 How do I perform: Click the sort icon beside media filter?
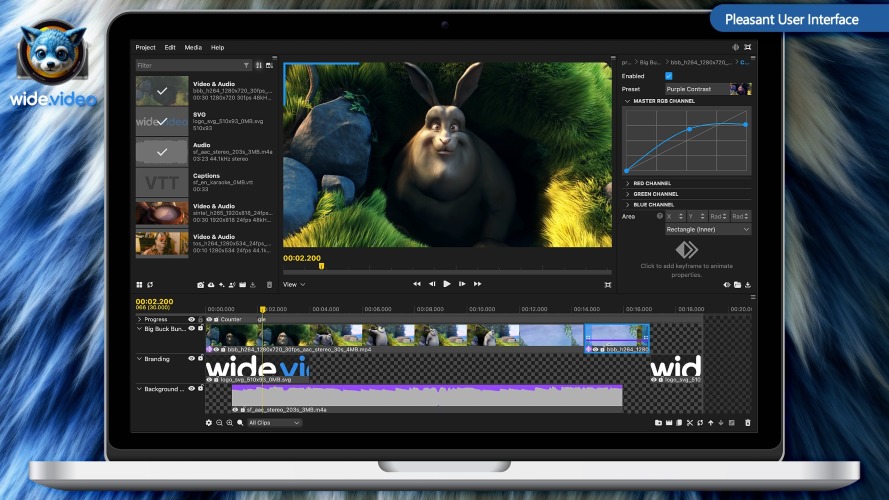click(259, 65)
